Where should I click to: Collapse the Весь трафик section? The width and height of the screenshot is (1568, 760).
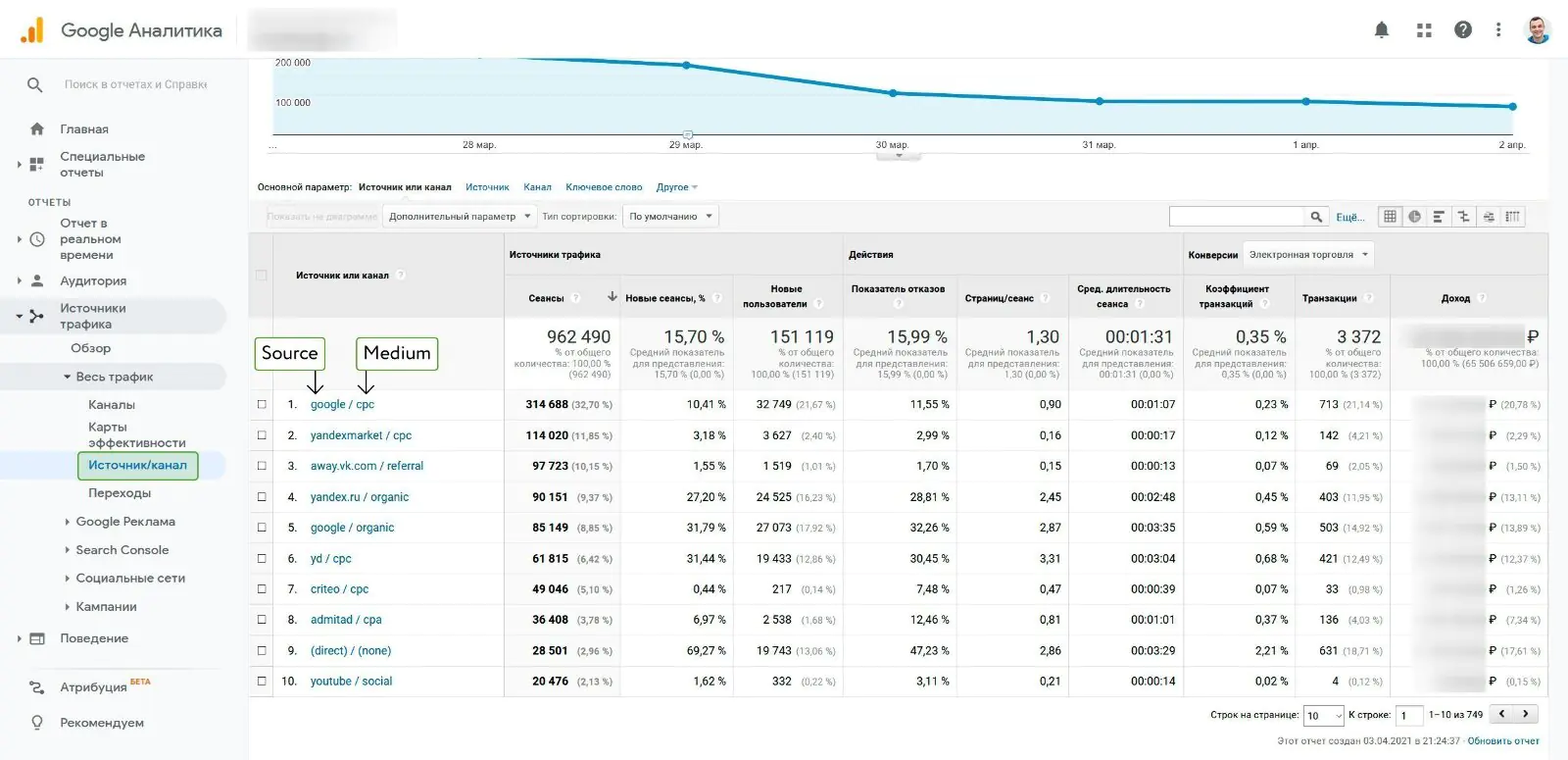[68, 377]
